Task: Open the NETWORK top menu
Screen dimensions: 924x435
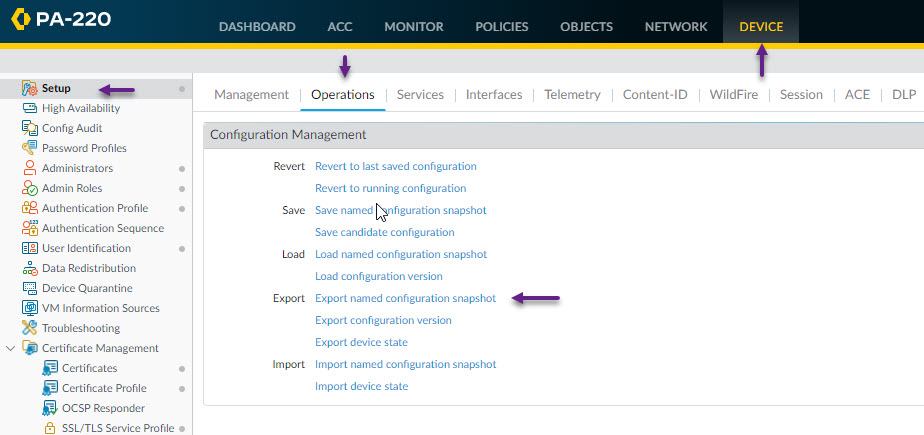Action: coord(676,27)
